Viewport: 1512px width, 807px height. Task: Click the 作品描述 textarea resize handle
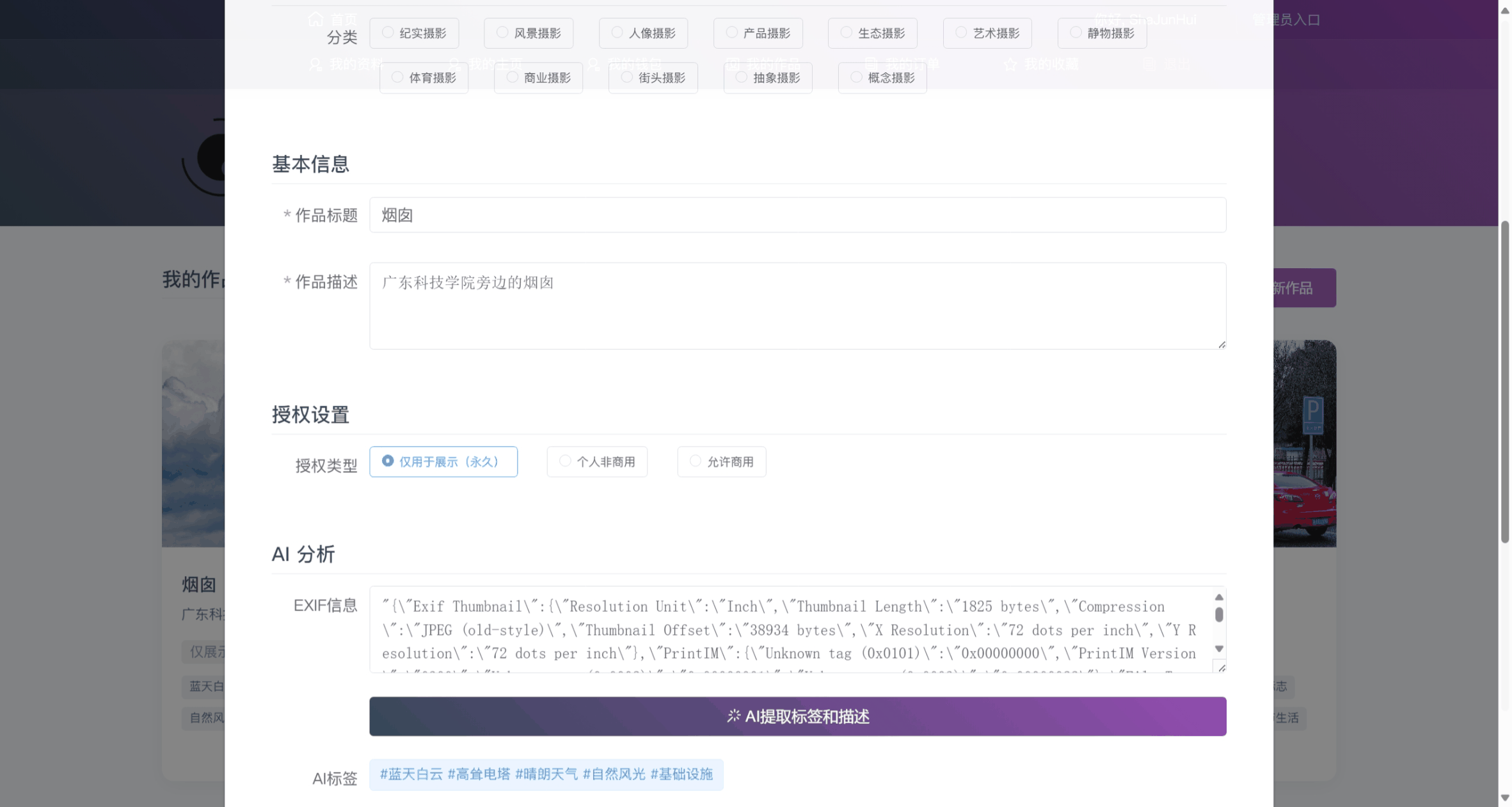coord(1222,344)
